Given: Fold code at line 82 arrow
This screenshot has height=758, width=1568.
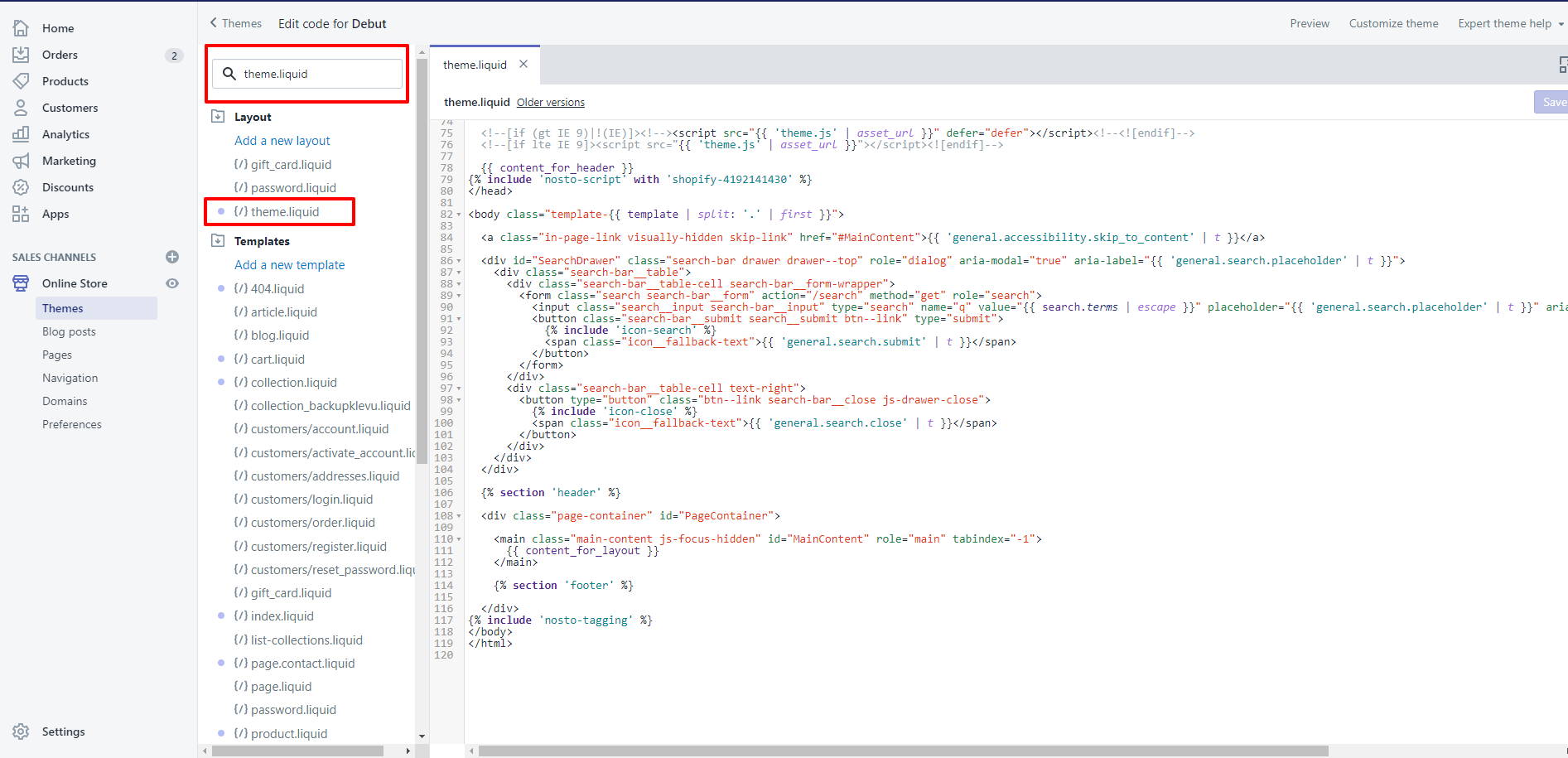Looking at the screenshot, I should pos(459,215).
